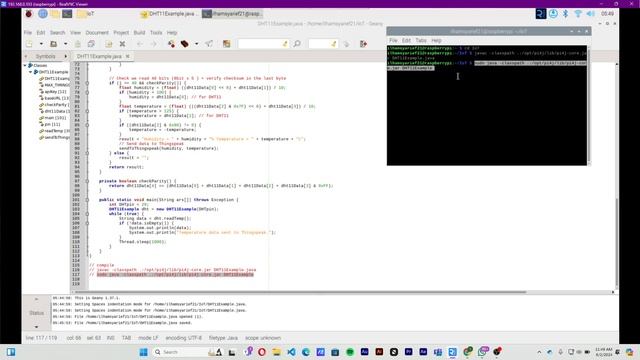Screen dimensions: 640x360
Task: Select the Status tab in message panel
Action: [36, 313]
